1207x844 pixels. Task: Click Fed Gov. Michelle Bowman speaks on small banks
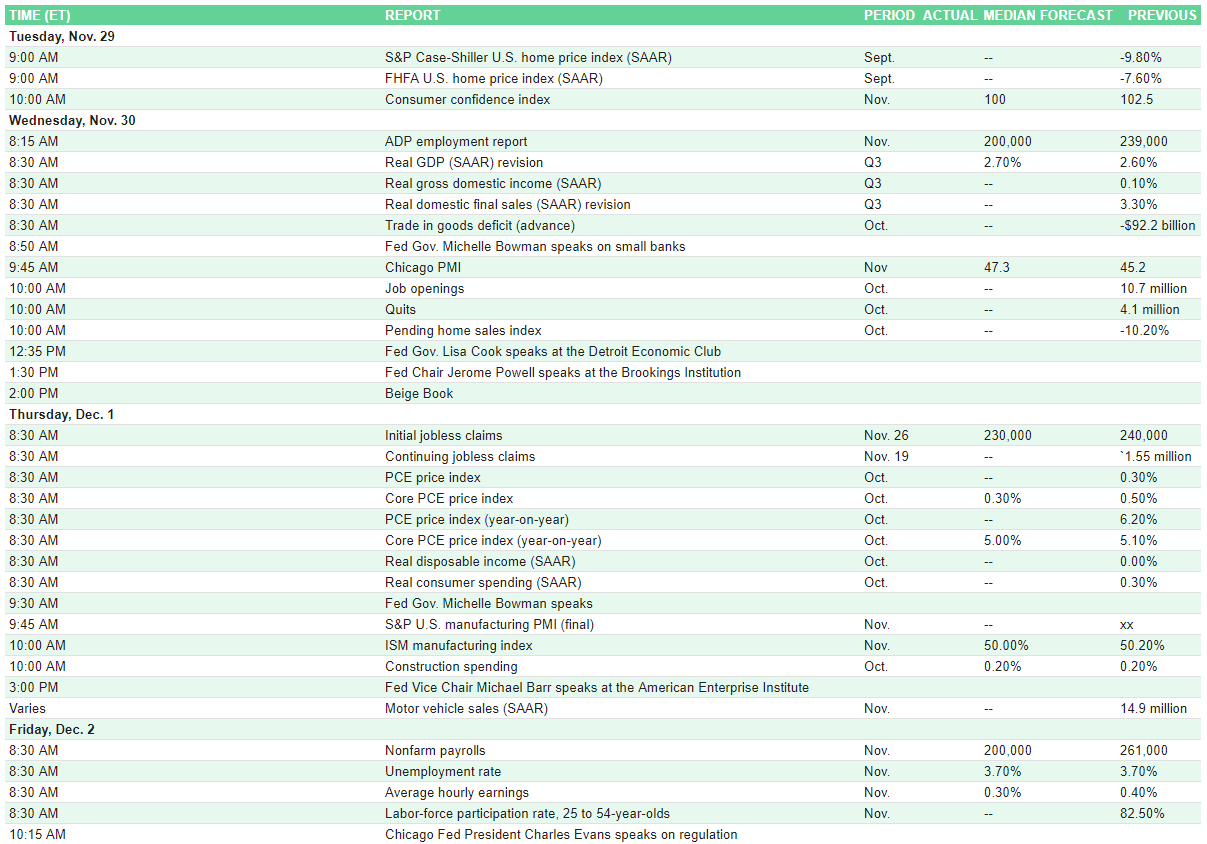[x=535, y=246]
